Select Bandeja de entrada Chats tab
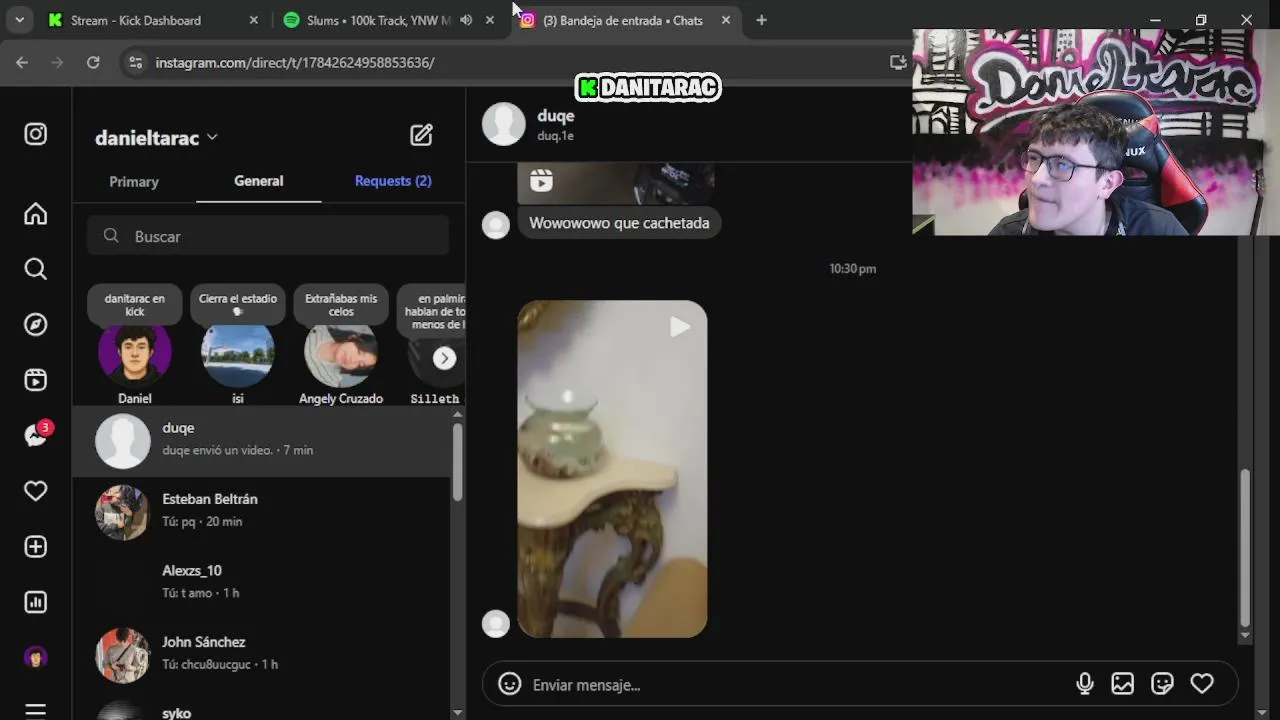This screenshot has width=1280, height=720. 622,20
